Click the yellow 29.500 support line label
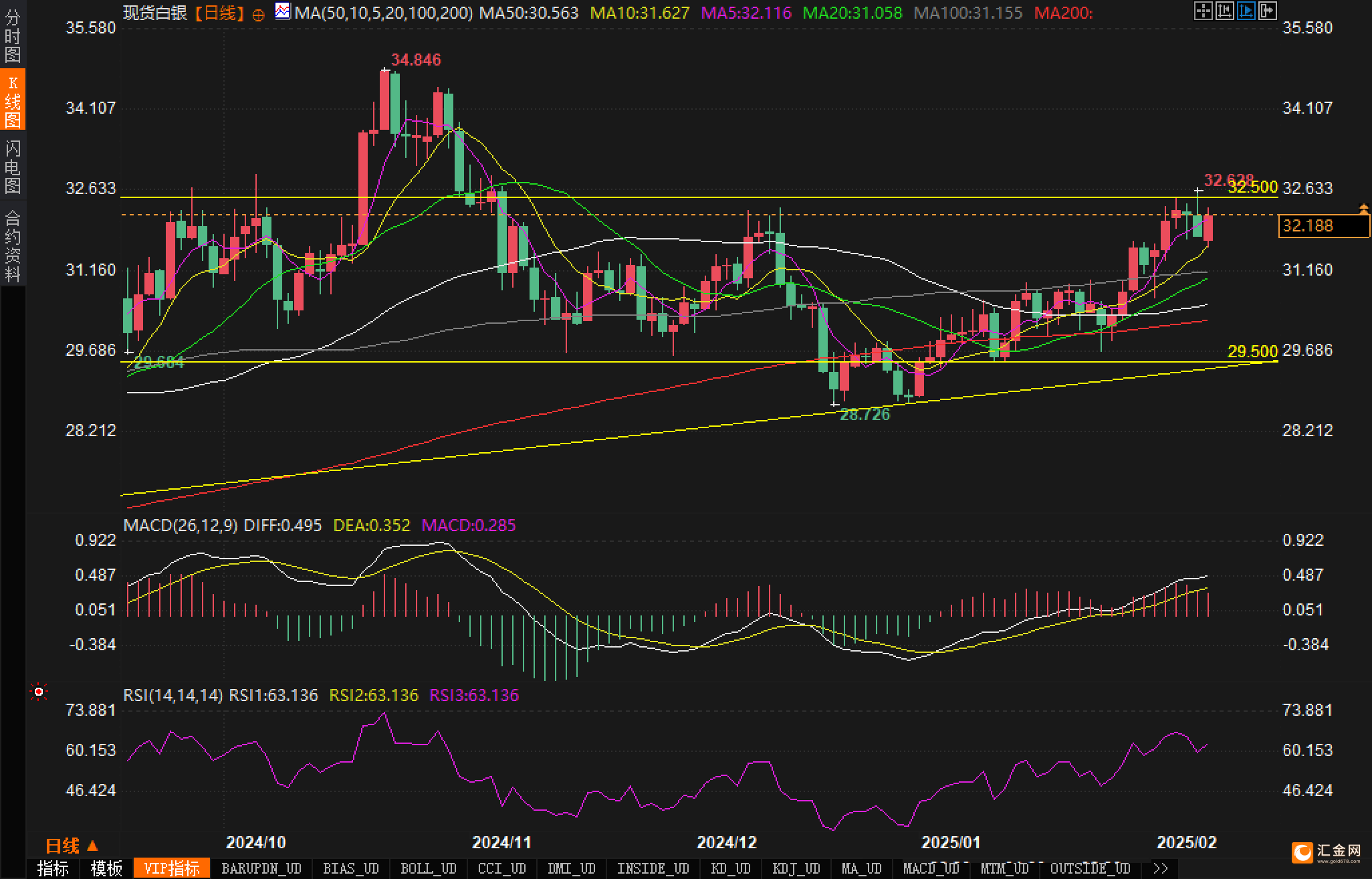Viewport: 1372px width, 879px height. pos(1253,351)
